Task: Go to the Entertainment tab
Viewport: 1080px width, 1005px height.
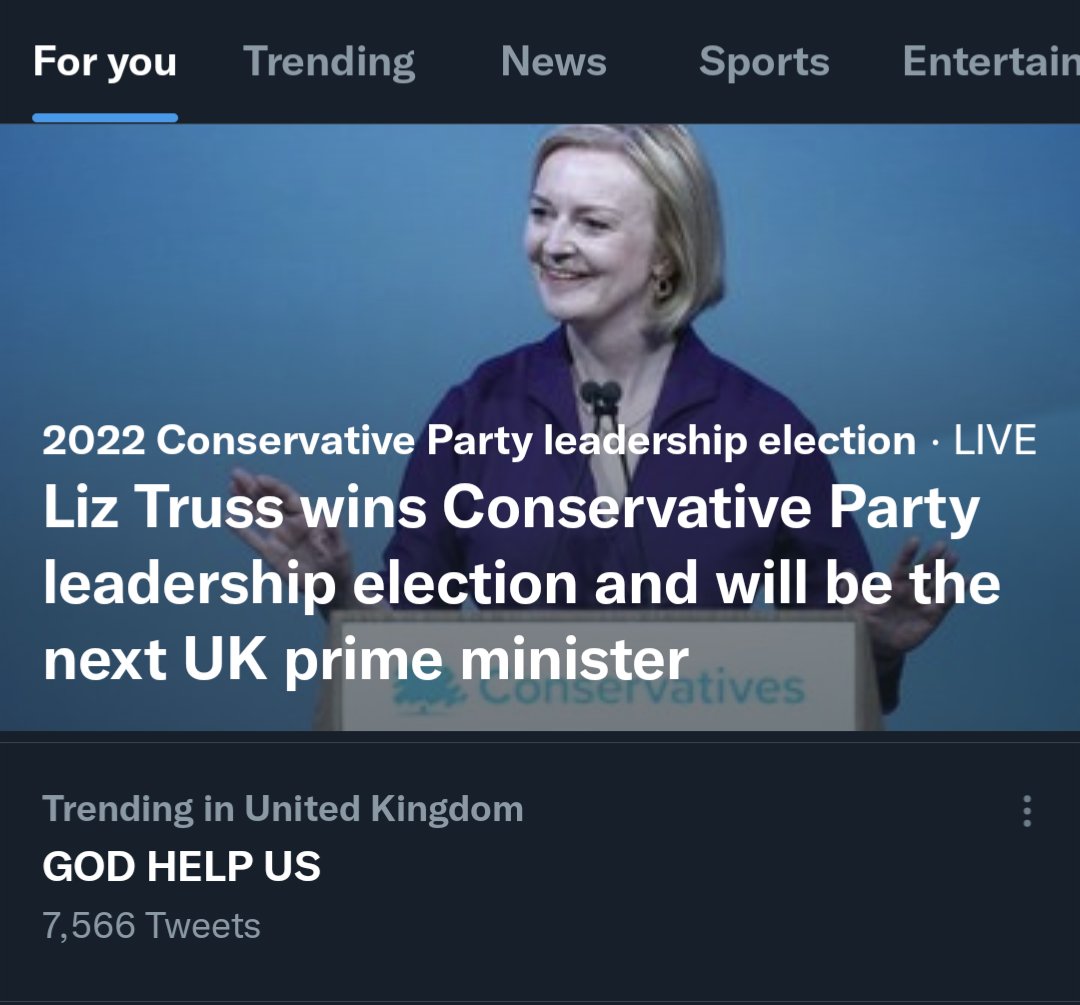Action: (991, 61)
